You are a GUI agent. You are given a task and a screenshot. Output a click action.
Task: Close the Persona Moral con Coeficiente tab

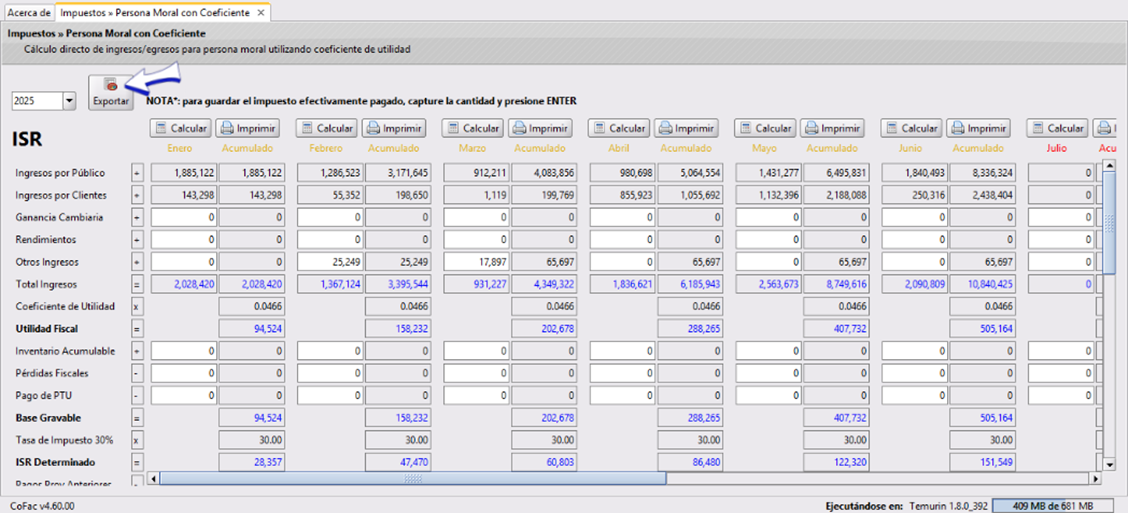pyautogui.click(x=261, y=13)
